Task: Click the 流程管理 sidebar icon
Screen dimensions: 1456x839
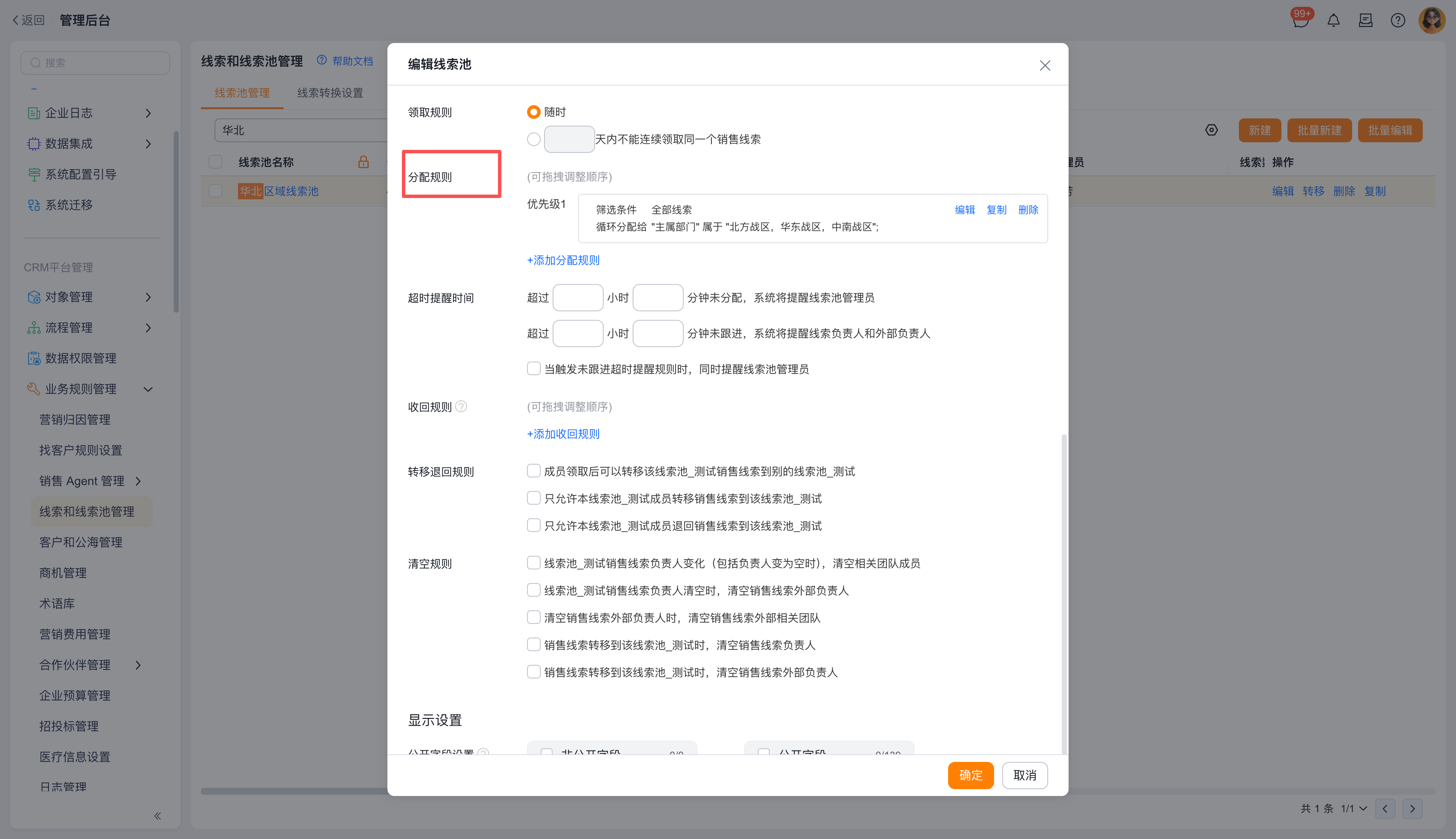Action: (x=34, y=328)
